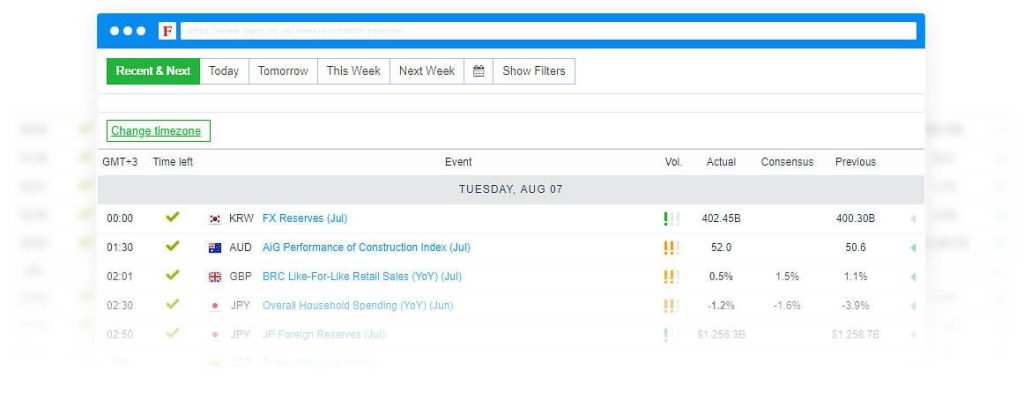This screenshot has width=1024, height=414.
Task: Click the Australia flag beside AUD
Action: point(215,248)
